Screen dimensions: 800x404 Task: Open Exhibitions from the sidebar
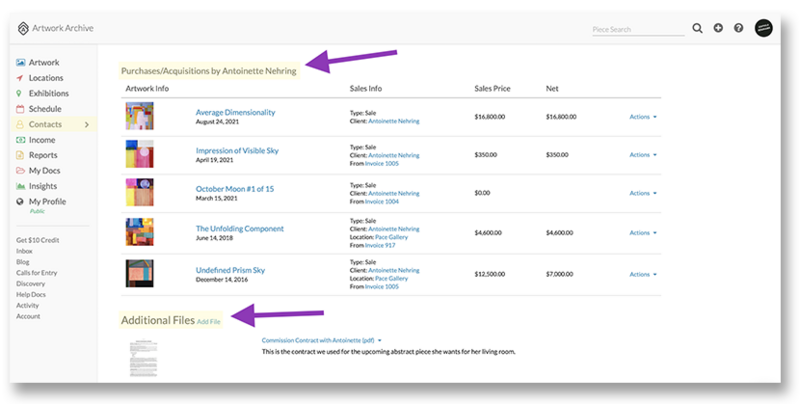[x=48, y=93]
